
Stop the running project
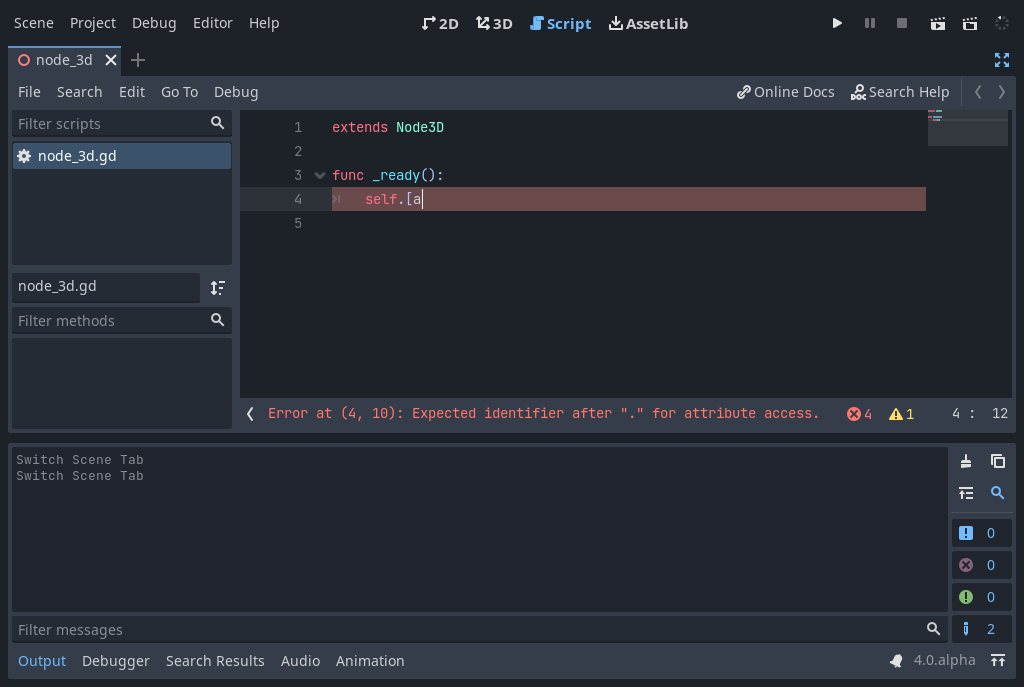coord(902,24)
